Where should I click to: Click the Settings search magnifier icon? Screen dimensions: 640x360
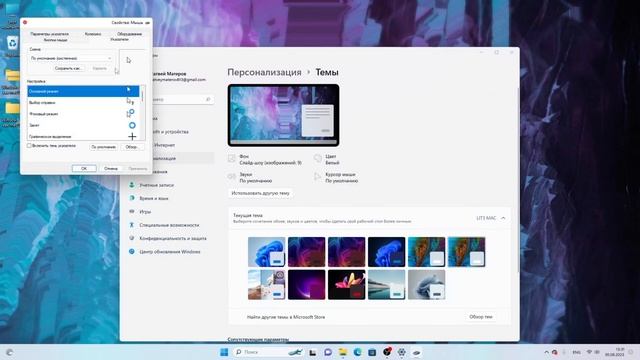click(208, 99)
